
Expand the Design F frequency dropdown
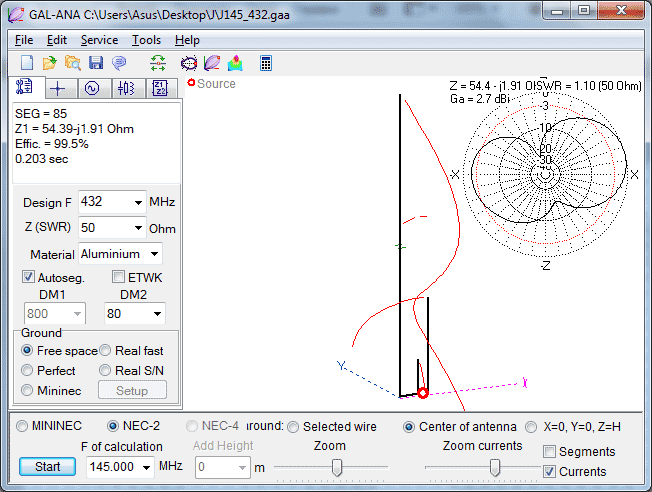pos(137,202)
